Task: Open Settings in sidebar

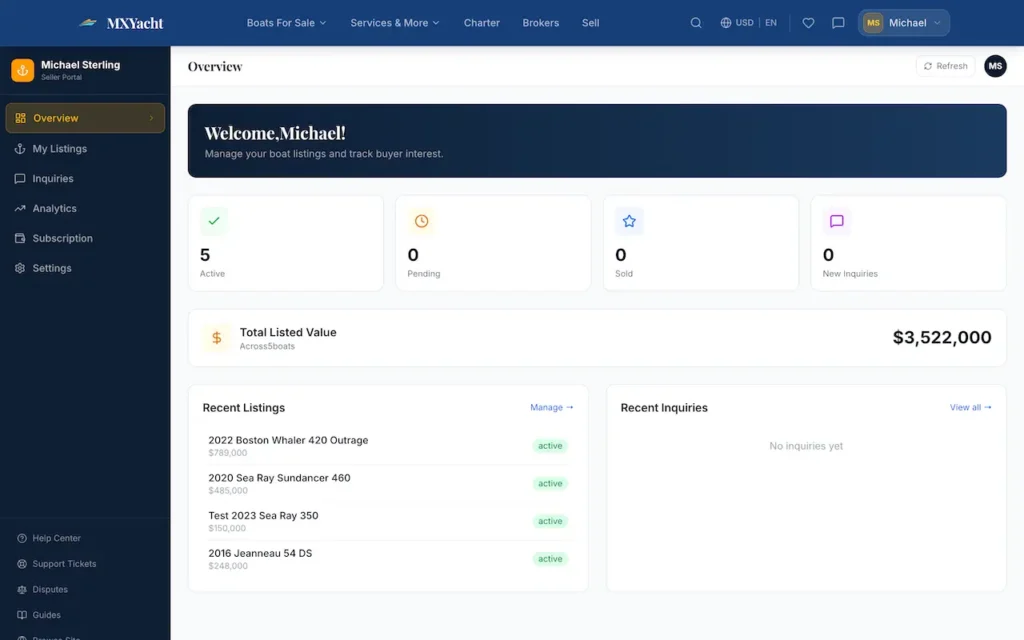Action: (x=85, y=268)
